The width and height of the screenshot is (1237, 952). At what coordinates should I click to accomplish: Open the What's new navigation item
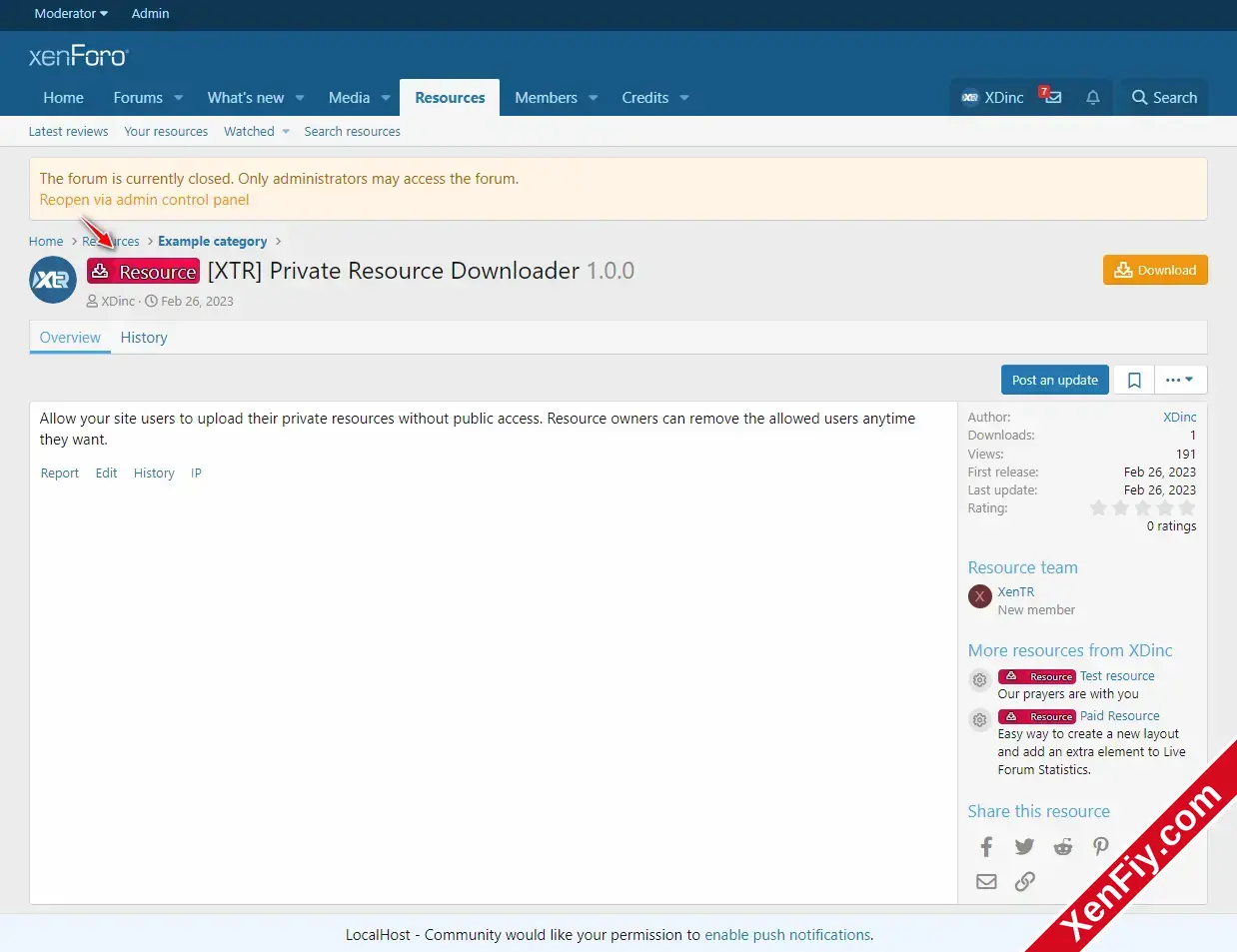tap(246, 98)
